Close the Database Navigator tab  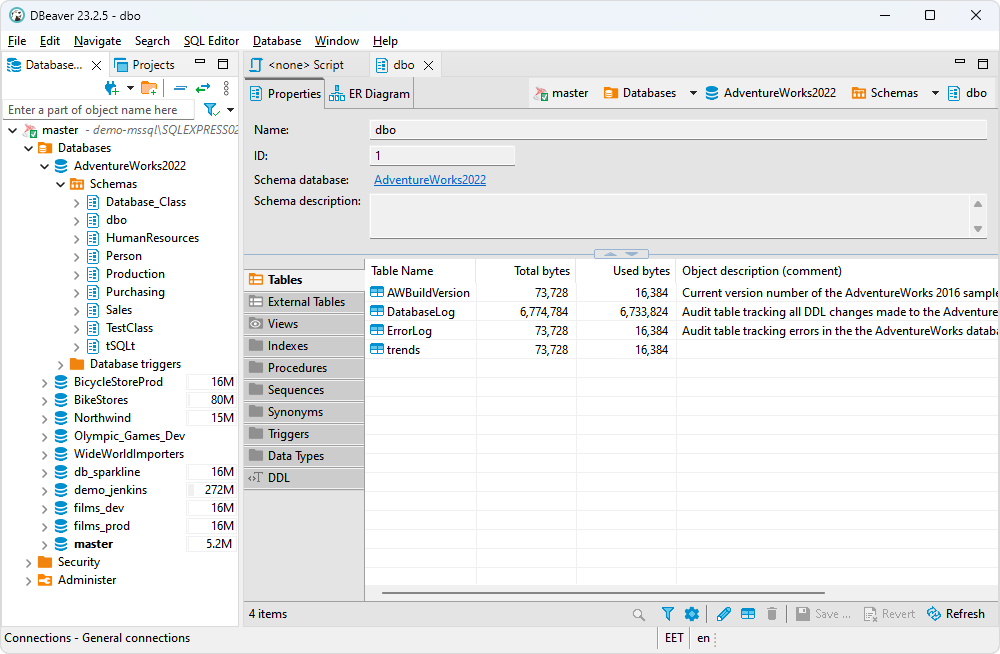[96, 65]
